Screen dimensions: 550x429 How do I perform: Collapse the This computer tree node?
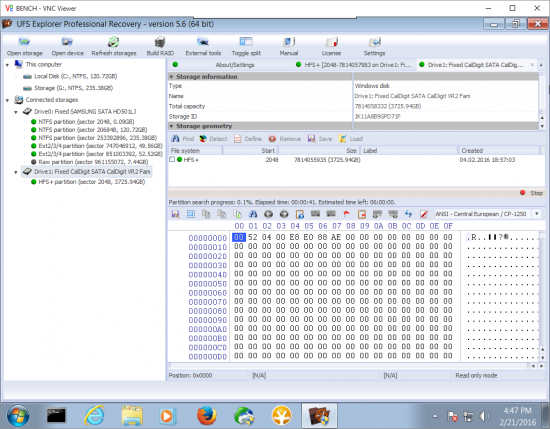click(7, 65)
